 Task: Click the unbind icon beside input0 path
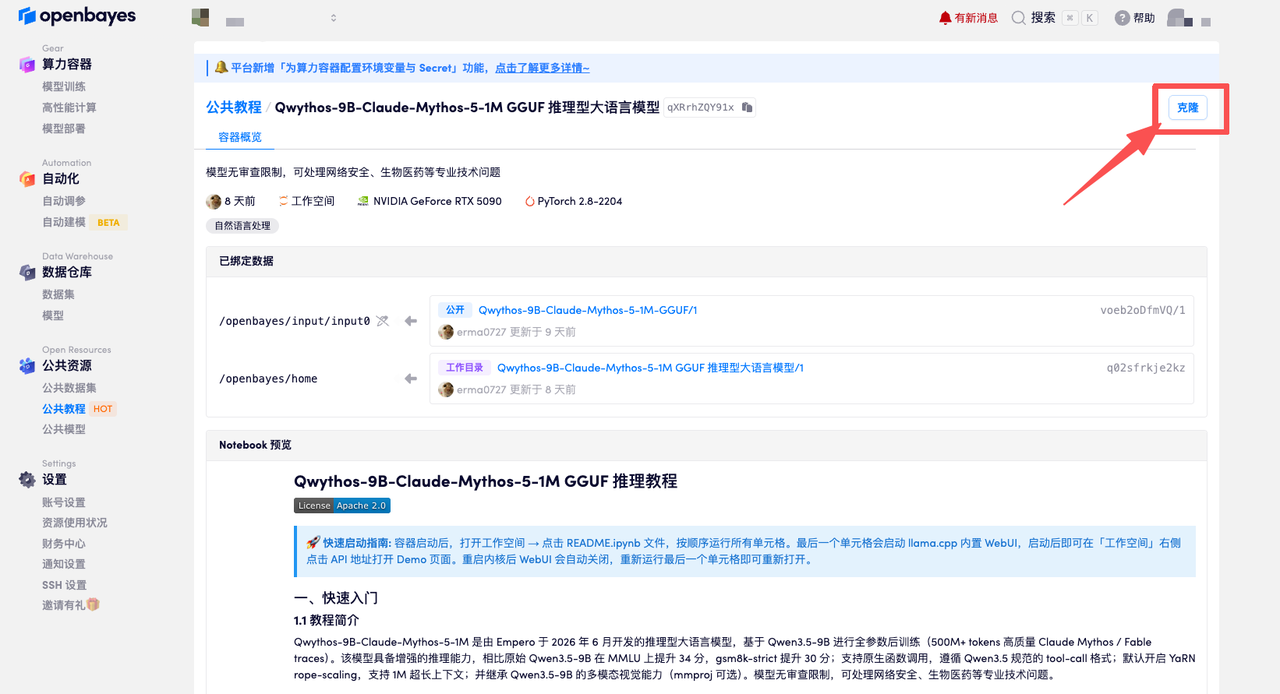tap(382, 321)
